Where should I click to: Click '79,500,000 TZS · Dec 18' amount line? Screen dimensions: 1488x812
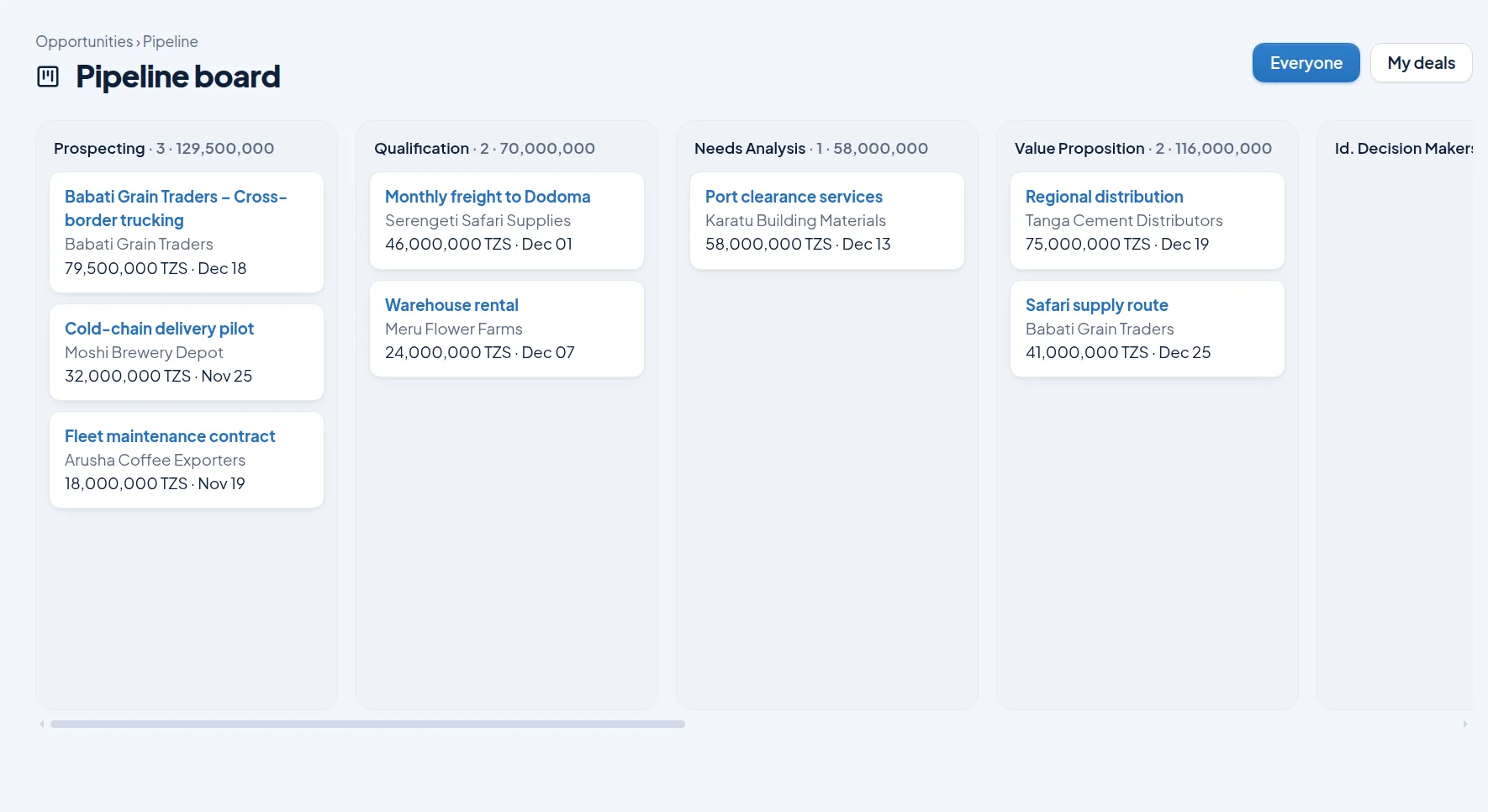[156, 268]
